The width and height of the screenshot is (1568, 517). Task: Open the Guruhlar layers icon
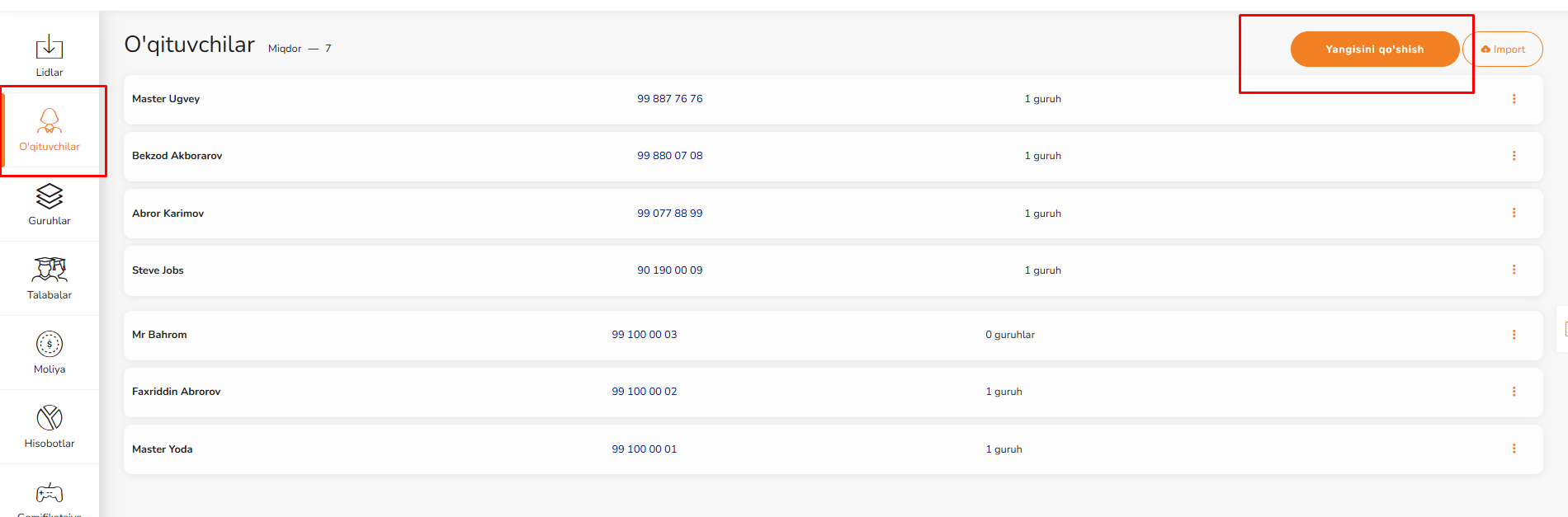50,196
